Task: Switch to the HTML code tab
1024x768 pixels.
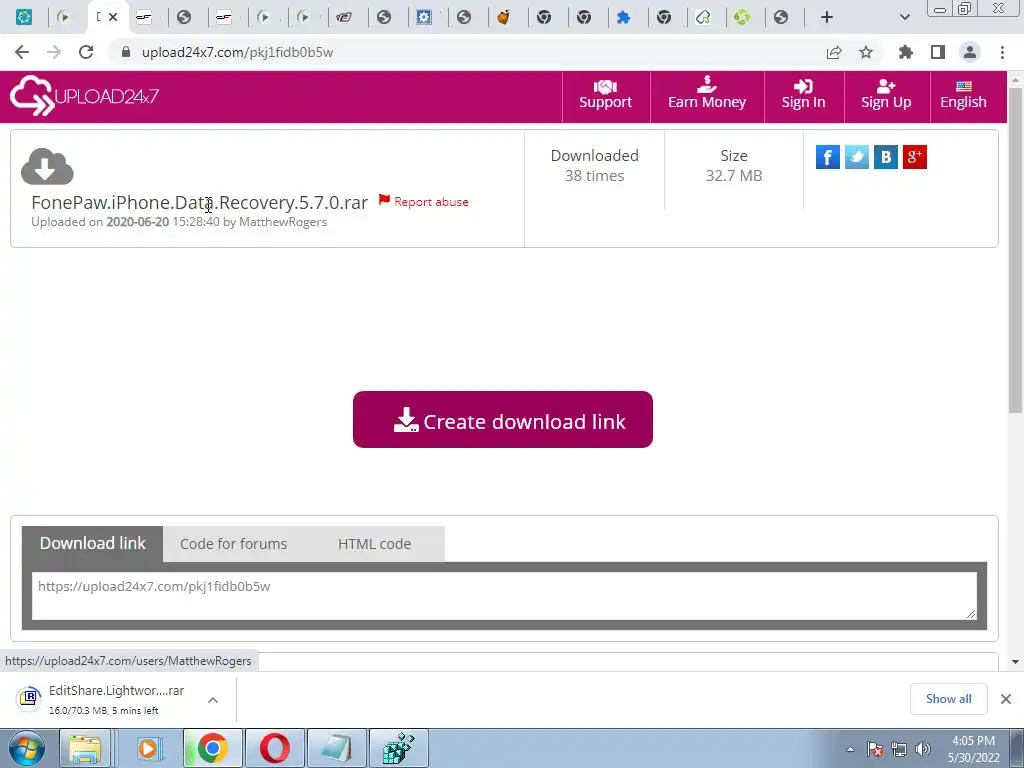Action: point(374,544)
